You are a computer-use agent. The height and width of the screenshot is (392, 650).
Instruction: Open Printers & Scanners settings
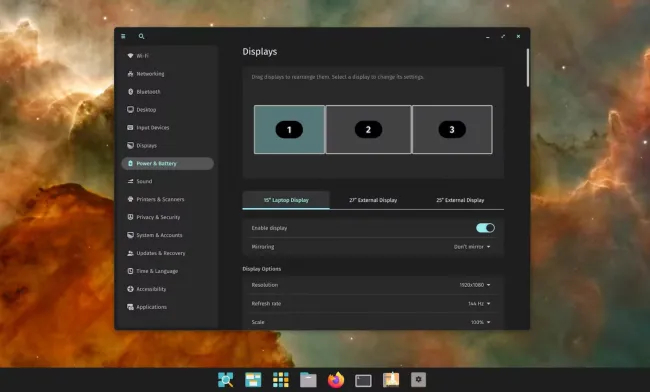tap(167, 199)
